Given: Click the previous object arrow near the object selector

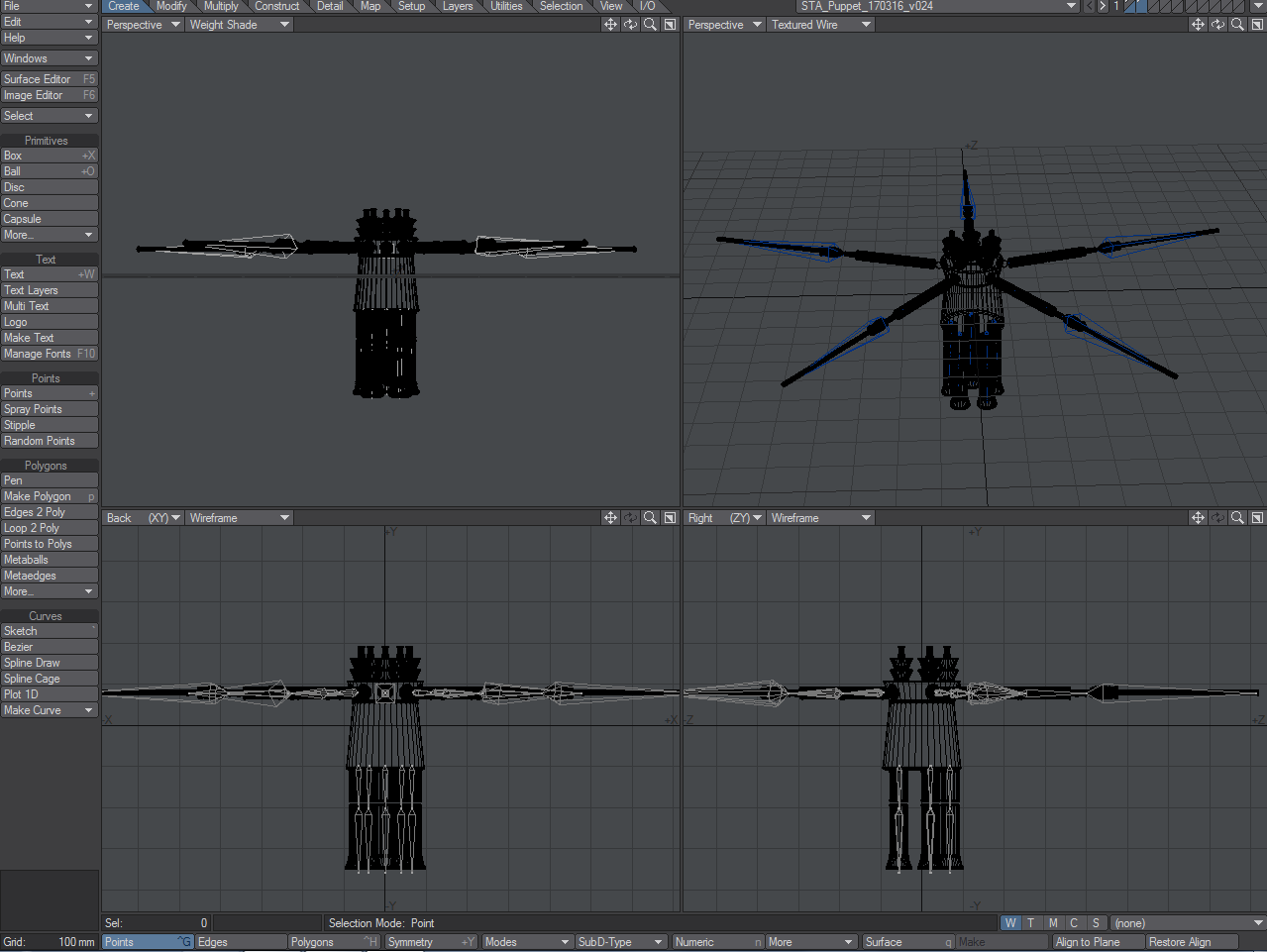Looking at the screenshot, I should click(x=1089, y=6).
